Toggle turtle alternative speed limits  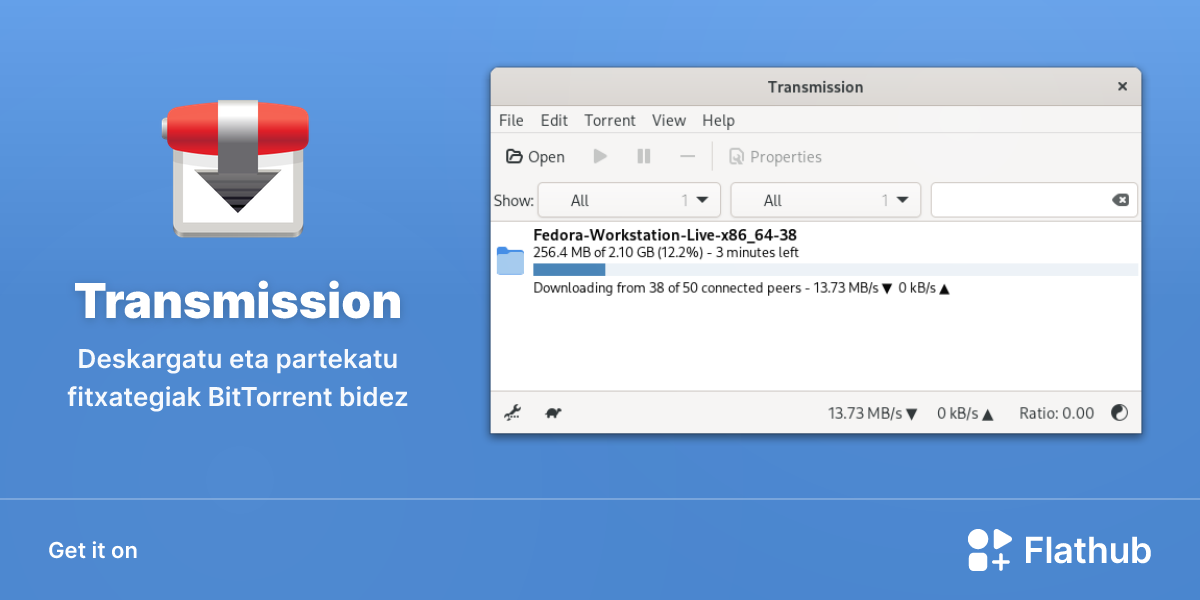551,412
